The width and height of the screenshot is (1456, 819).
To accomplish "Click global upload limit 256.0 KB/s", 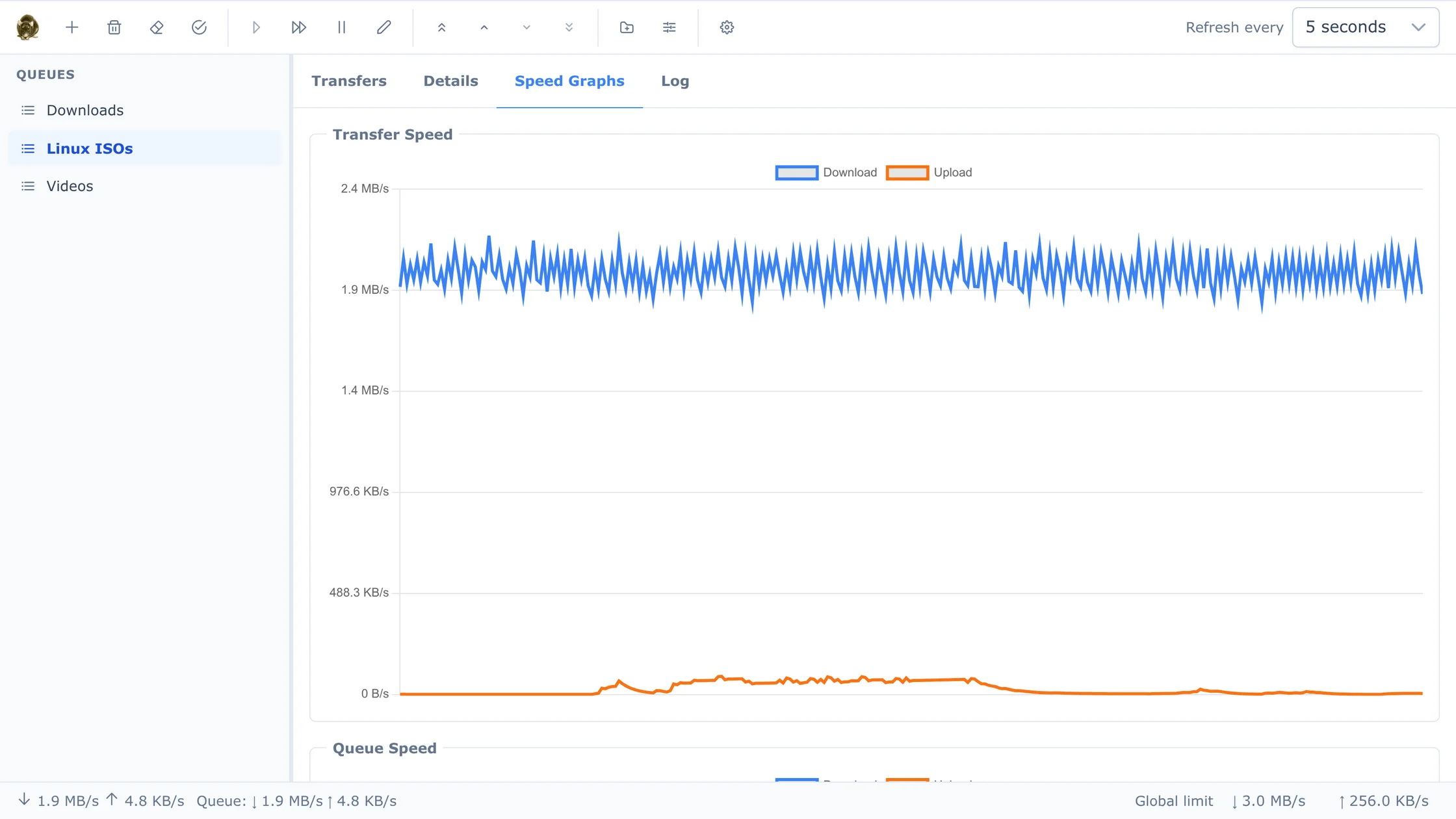I will [1383, 801].
